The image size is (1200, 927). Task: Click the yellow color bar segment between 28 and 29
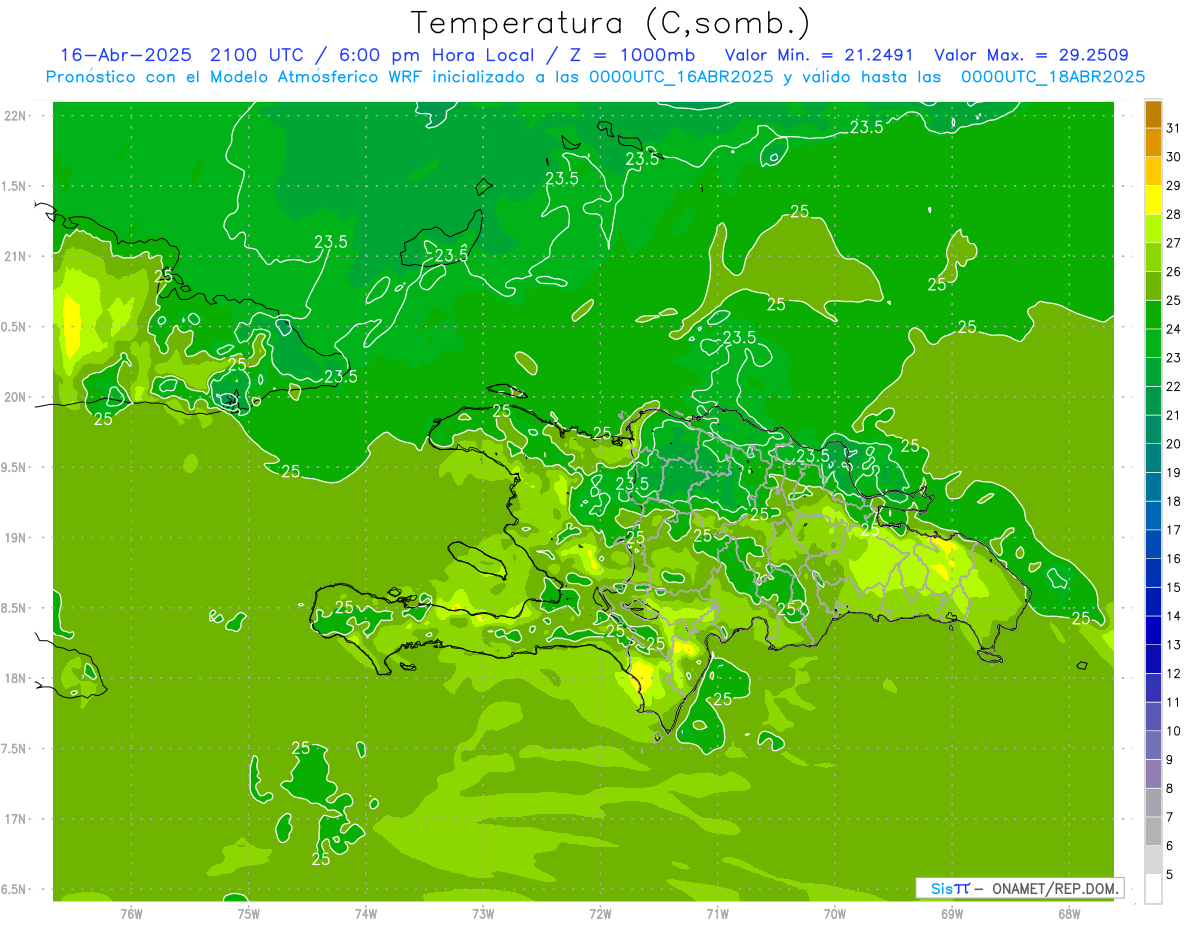click(1153, 200)
